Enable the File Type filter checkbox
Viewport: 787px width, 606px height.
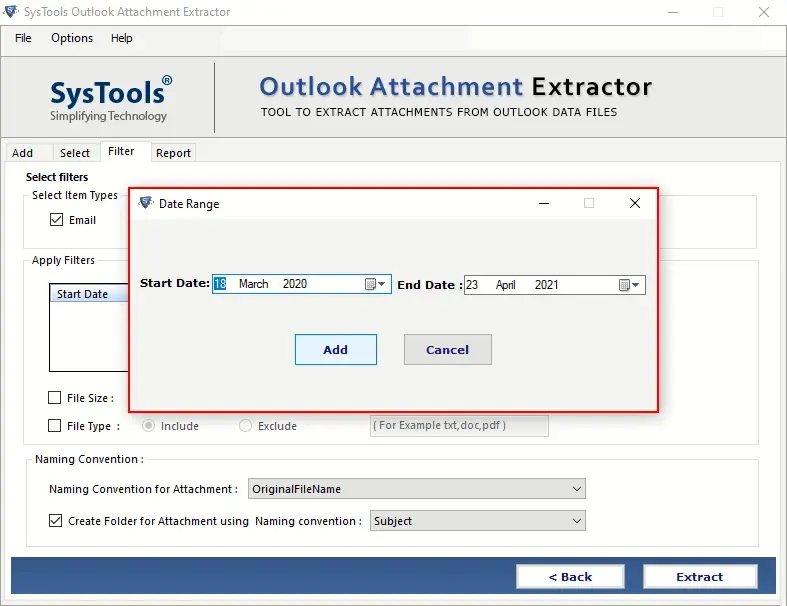(x=54, y=426)
